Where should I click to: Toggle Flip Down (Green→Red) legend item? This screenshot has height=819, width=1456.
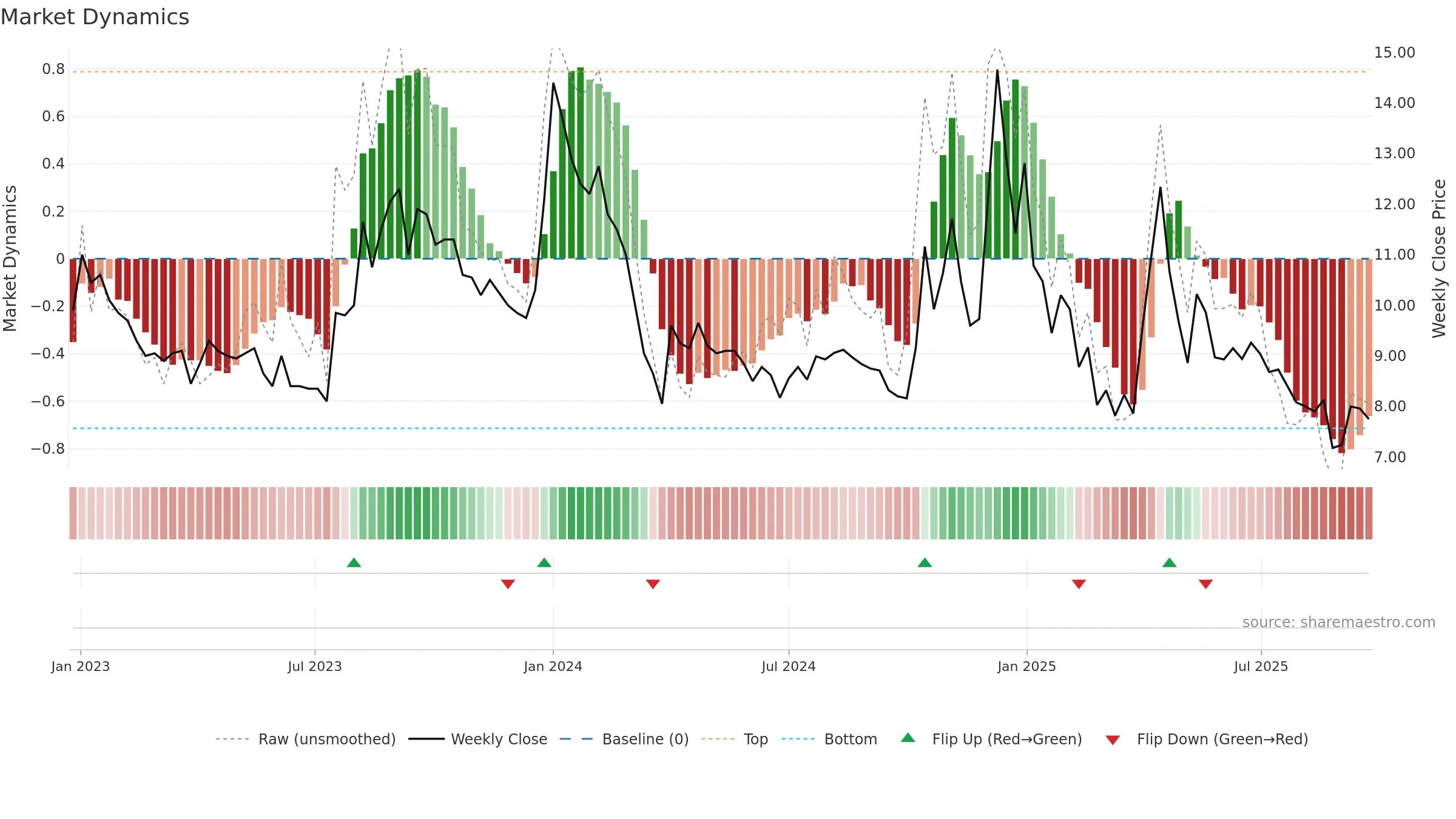[x=1206, y=739]
